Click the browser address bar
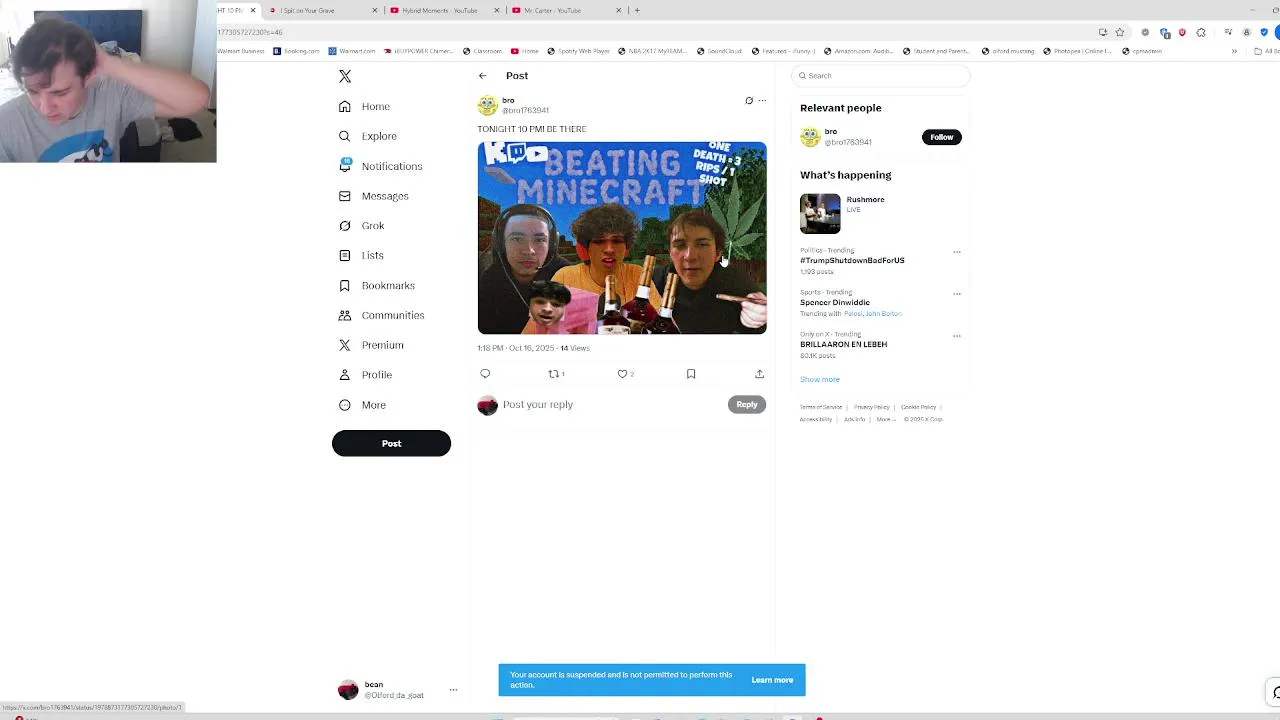This screenshot has width=1280, height=720. 650,32
